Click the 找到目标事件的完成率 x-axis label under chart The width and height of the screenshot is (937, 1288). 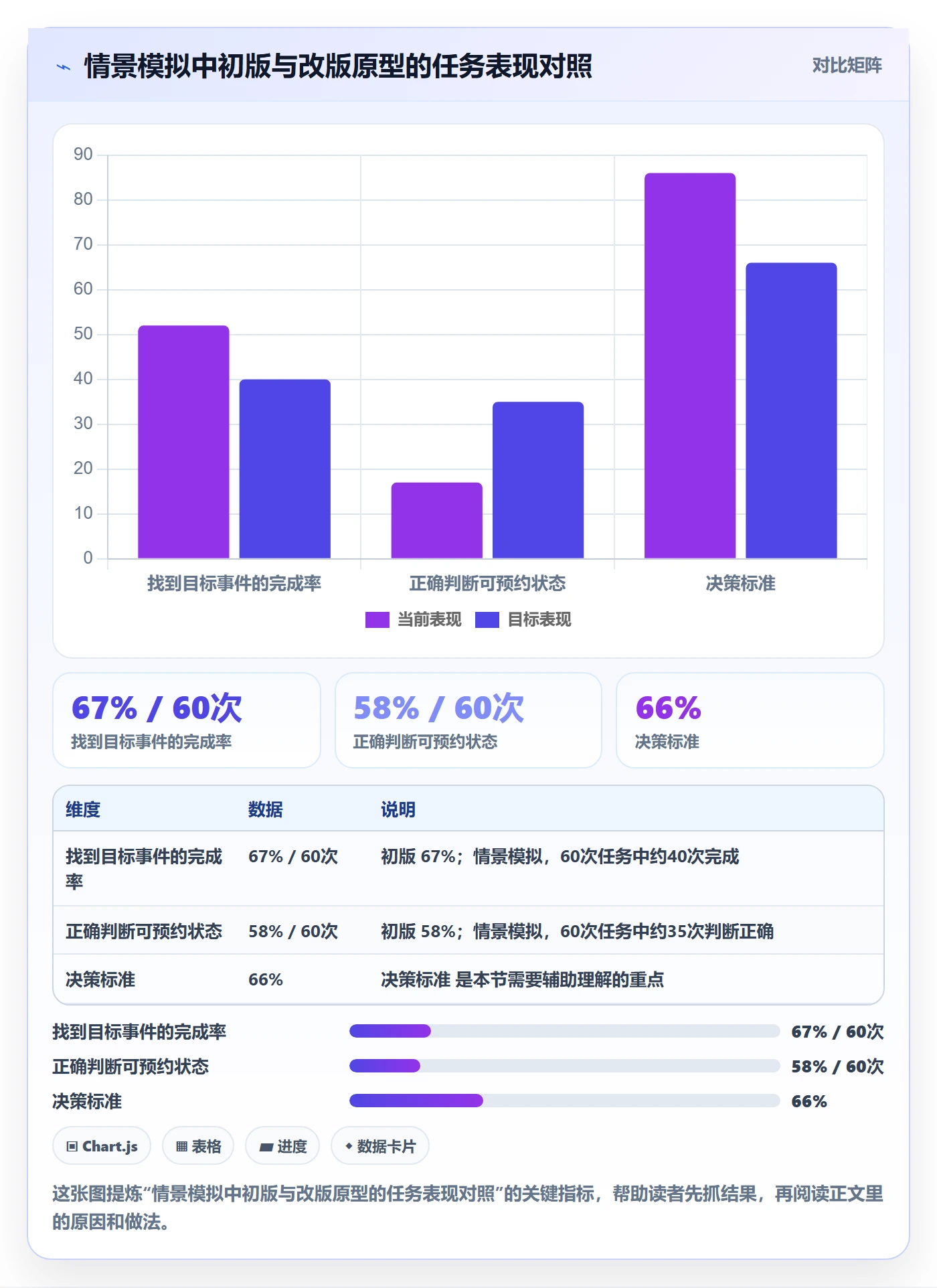pos(234,584)
